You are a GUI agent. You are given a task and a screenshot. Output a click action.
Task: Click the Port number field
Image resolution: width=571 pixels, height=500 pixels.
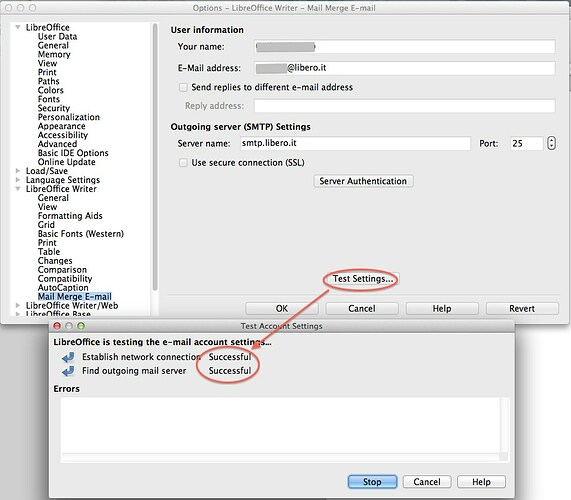pyautogui.click(x=527, y=143)
